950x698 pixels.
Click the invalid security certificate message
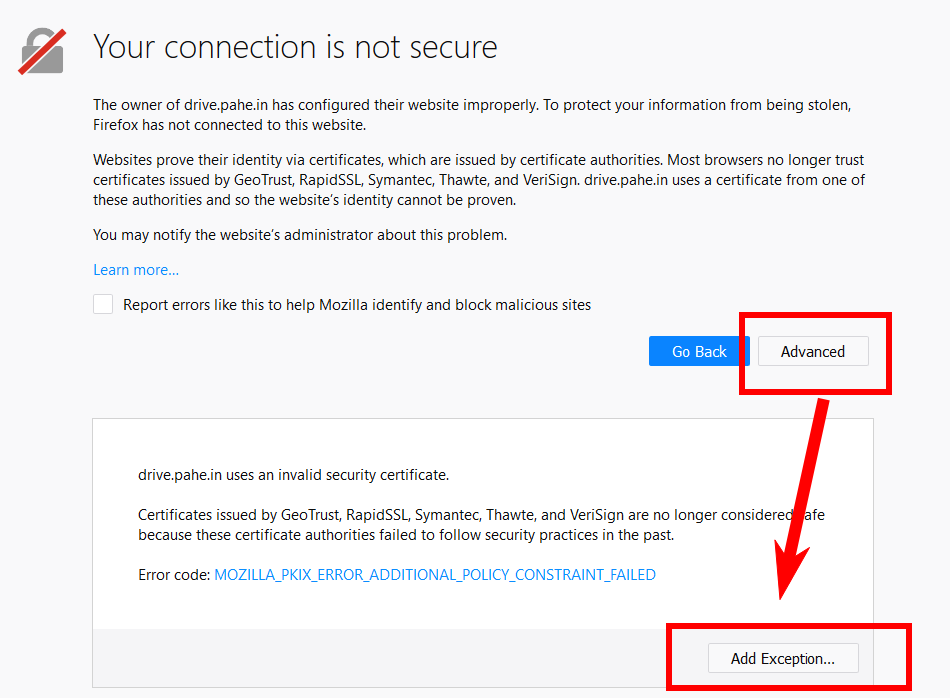tap(293, 475)
